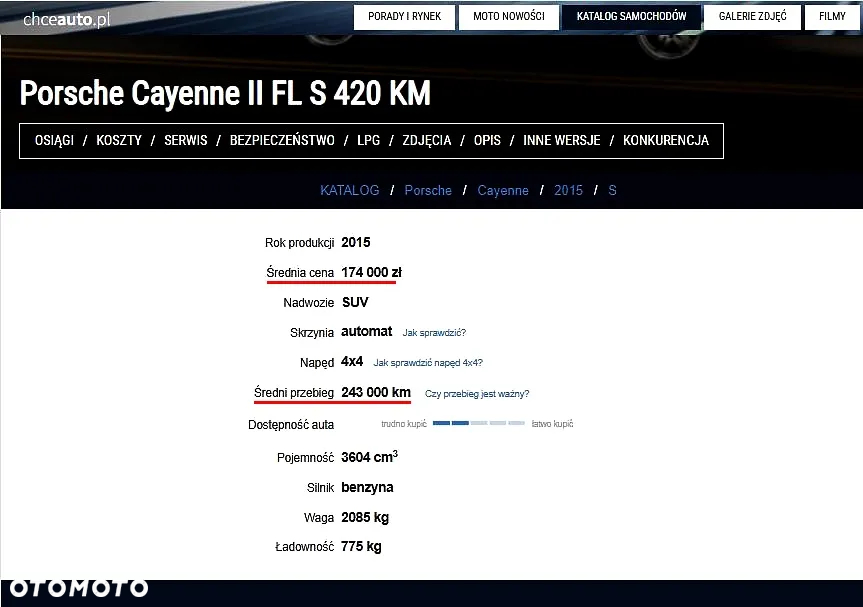Click the Porsche breadcrumb link
The image size is (863, 607).
click(428, 190)
